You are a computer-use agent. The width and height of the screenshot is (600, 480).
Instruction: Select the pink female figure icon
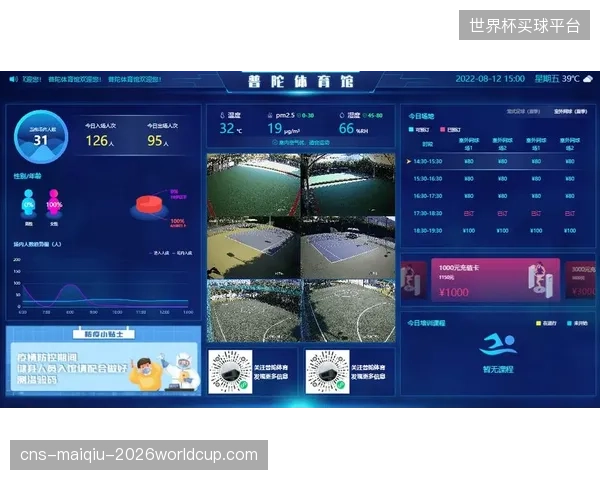(x=54, y=204)
